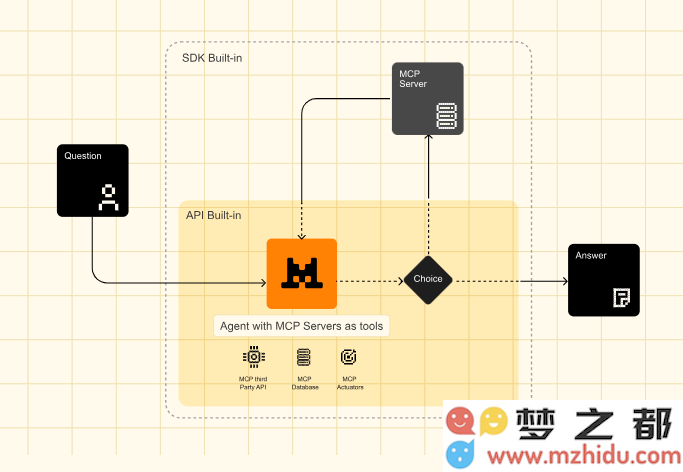Viewport: 683px width, 472px height.
Task: Select the black Choice diamond node
Action: [x=428, y=279]
